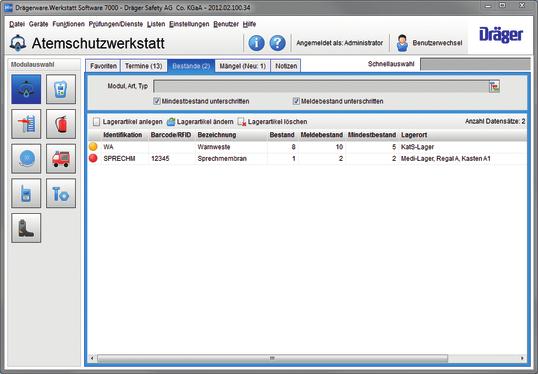Toggle Mindestbestand unterschritten checkbox
538x374 pixels.
157,101
